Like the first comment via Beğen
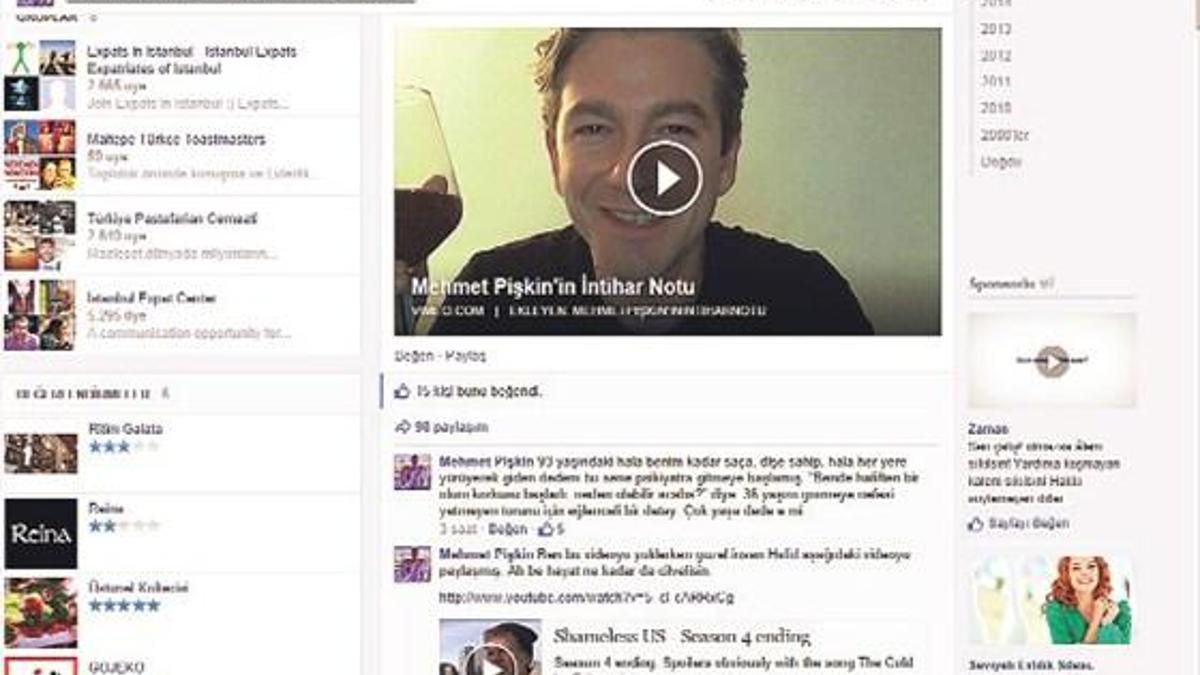1200x675 pixels. pos(509,529)
